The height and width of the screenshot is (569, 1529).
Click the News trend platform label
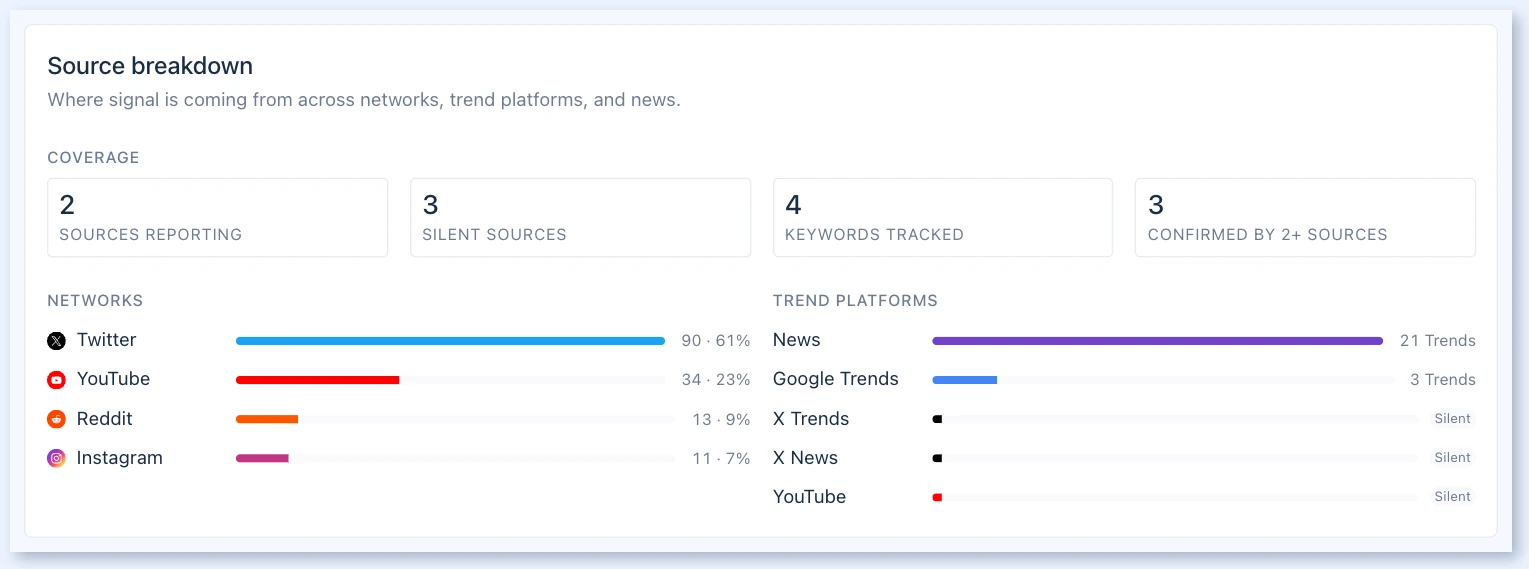(x=796, y=340)
